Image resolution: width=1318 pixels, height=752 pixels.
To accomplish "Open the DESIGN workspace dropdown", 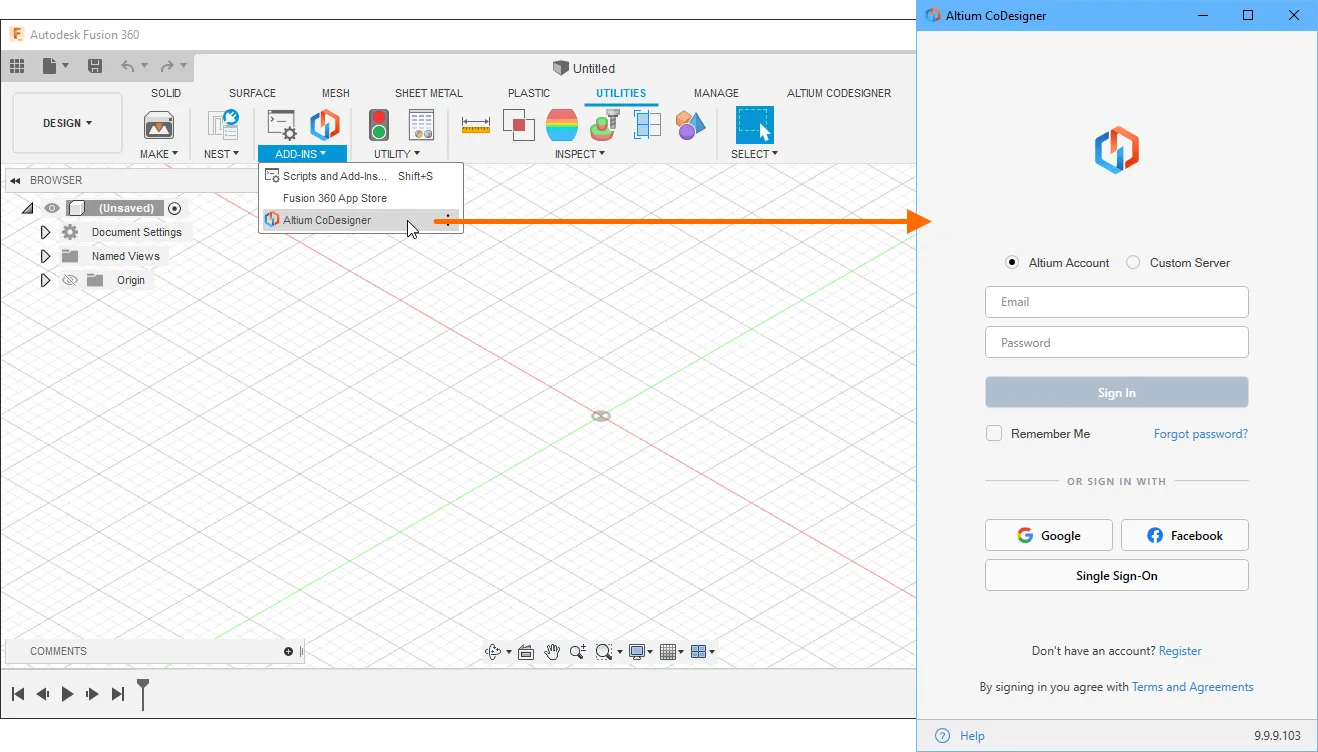I will coord(67,124).
